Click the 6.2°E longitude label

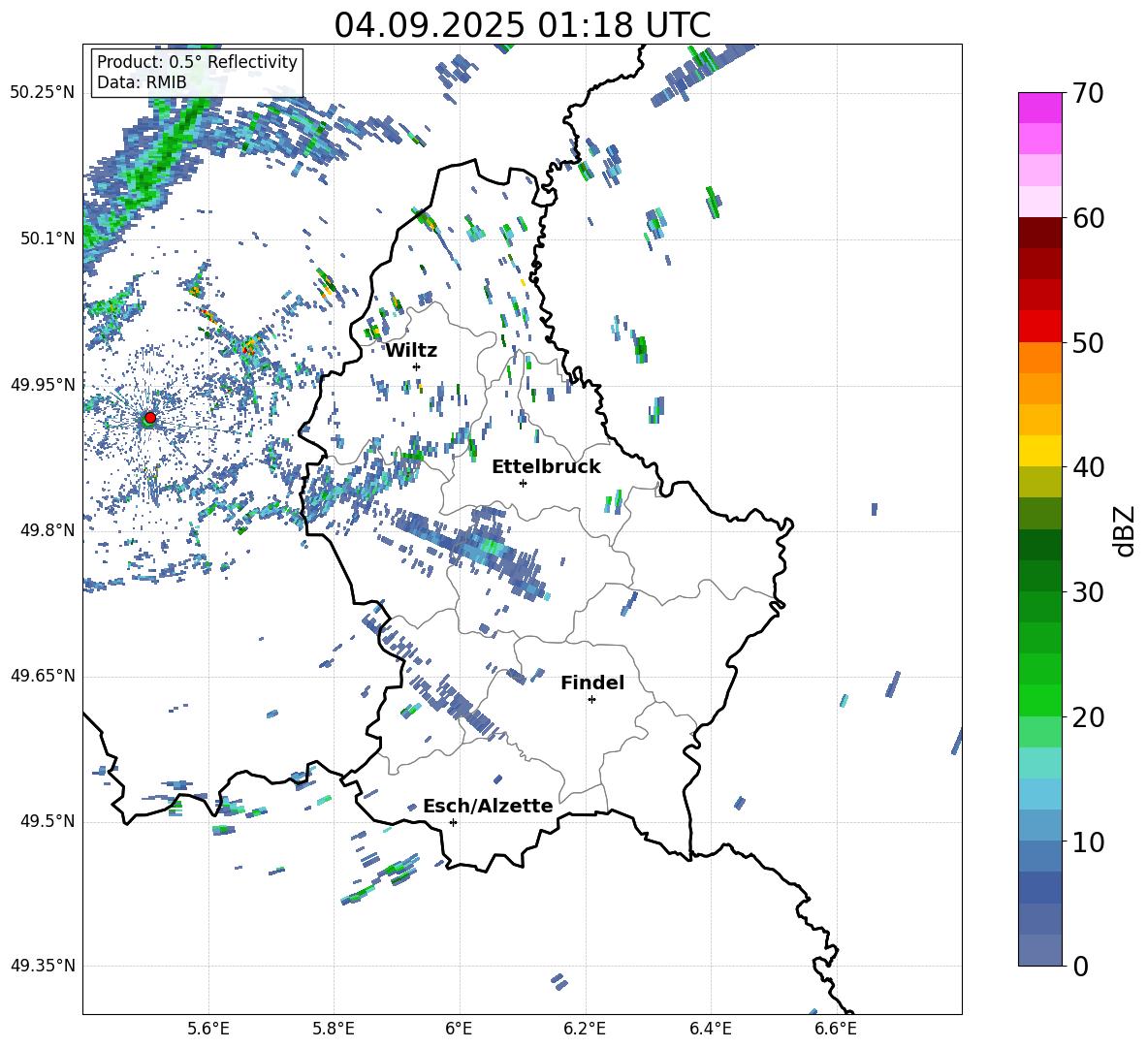click(585, 1029)
